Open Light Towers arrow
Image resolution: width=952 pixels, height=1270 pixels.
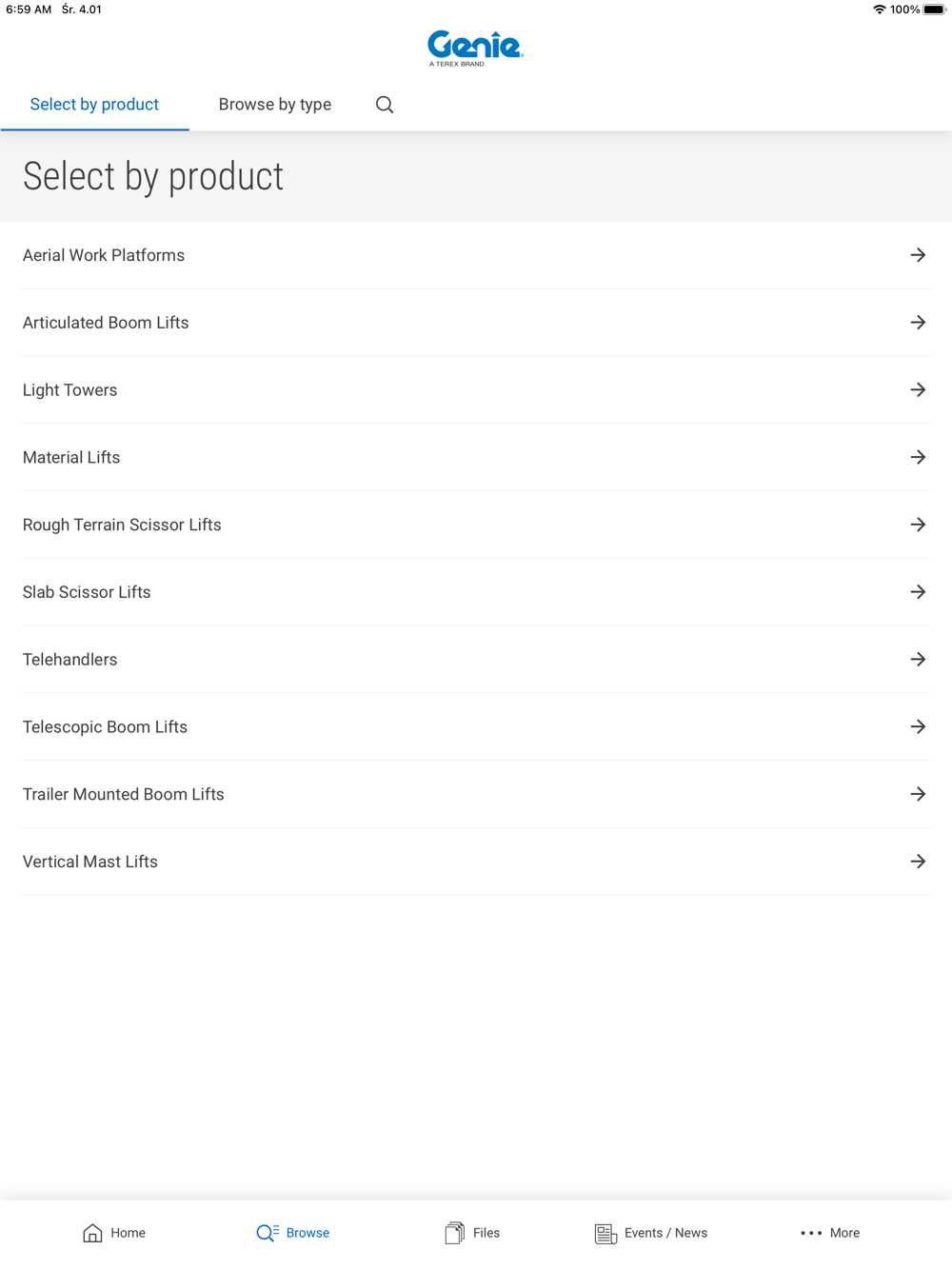pyautogui.click(x=918, y=390)
